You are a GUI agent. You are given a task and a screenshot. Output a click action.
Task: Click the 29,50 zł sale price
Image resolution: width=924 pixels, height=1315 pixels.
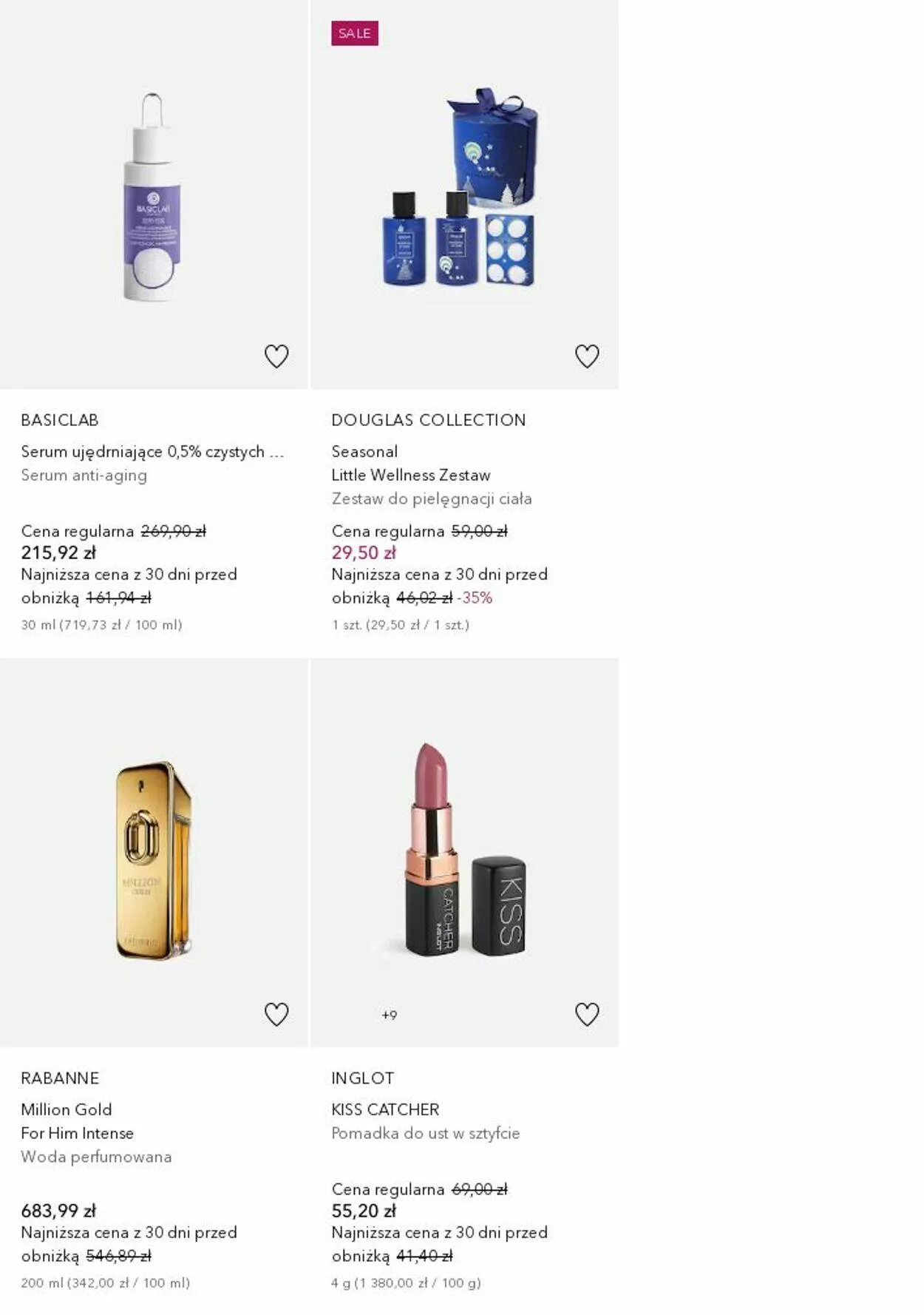(x=364, y=552)
